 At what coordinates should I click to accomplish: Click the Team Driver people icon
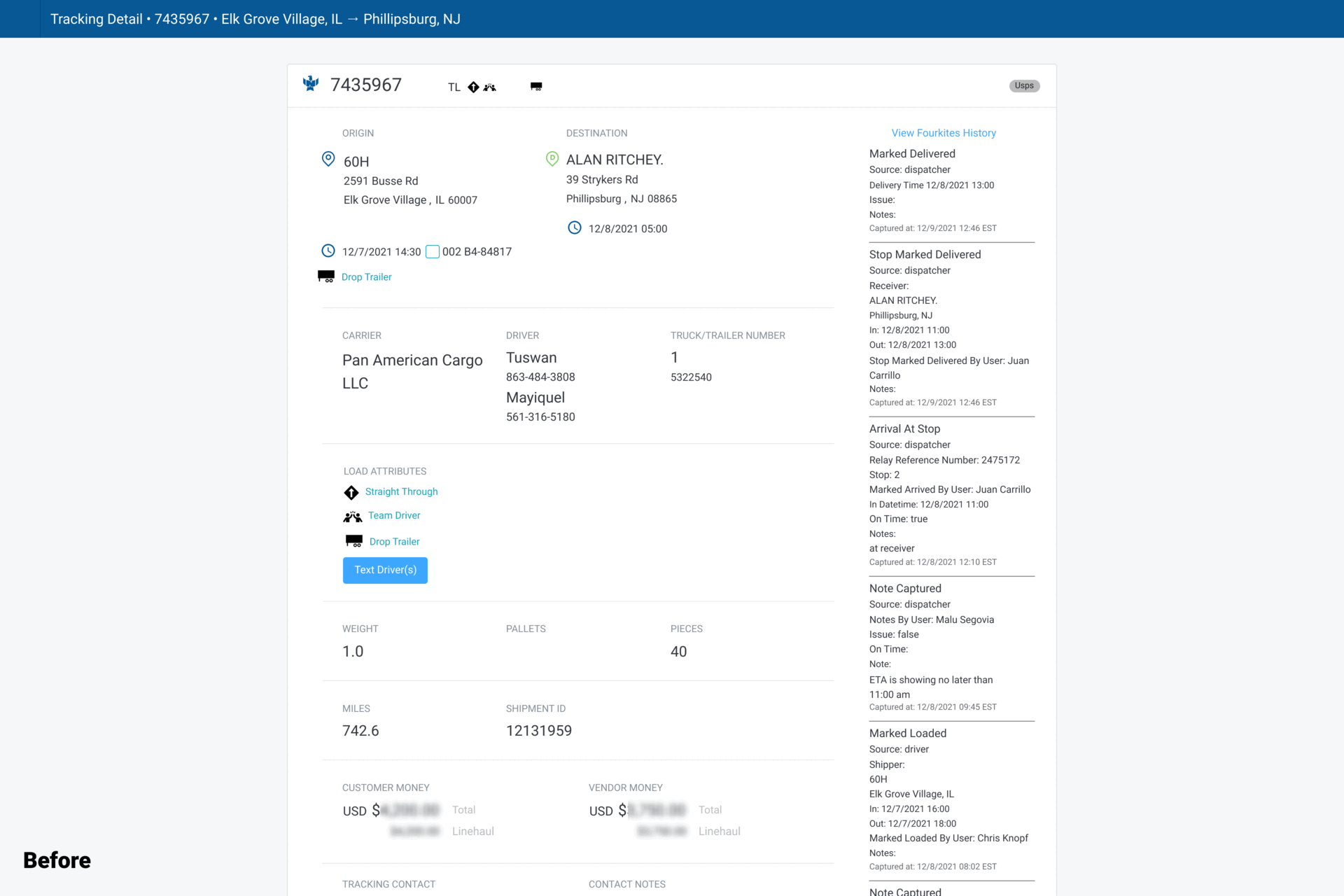[353, 517]
